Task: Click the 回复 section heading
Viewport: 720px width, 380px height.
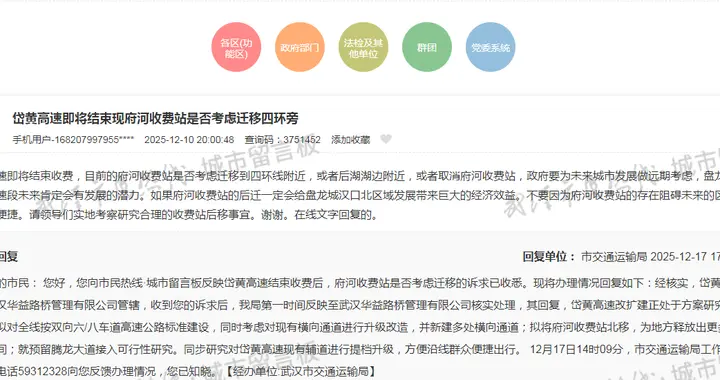Action: click(x=9, y=256)
